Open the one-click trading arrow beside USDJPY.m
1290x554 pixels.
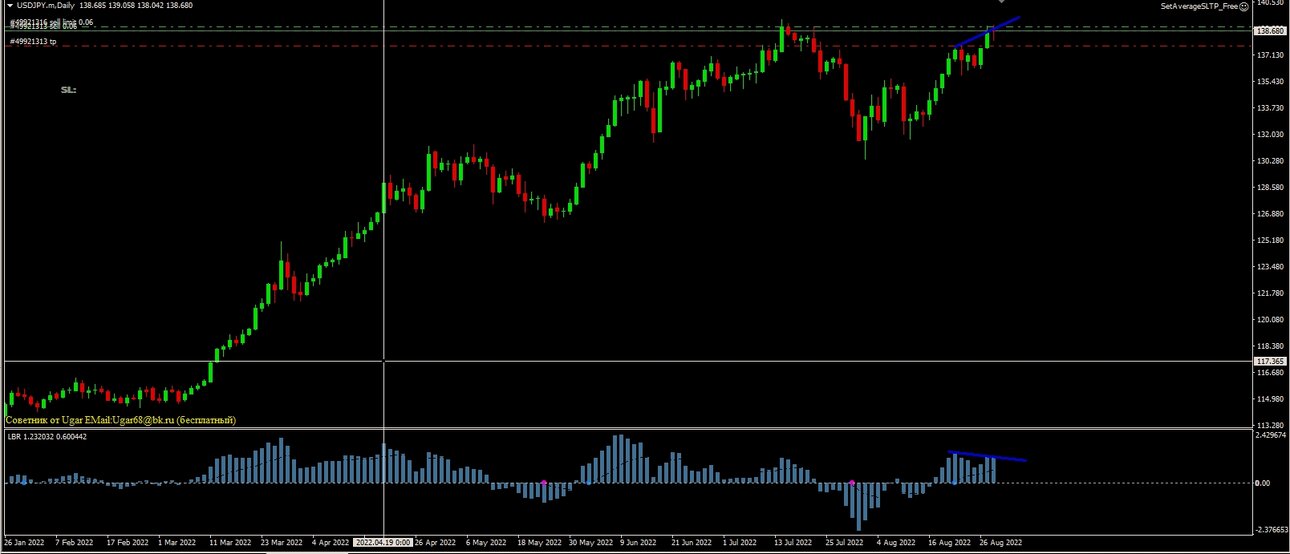click(x=9, y=6)
